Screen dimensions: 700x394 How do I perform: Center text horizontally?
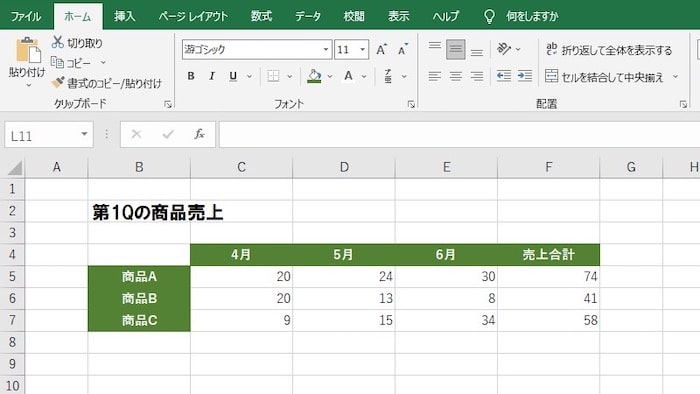[455, 76]
